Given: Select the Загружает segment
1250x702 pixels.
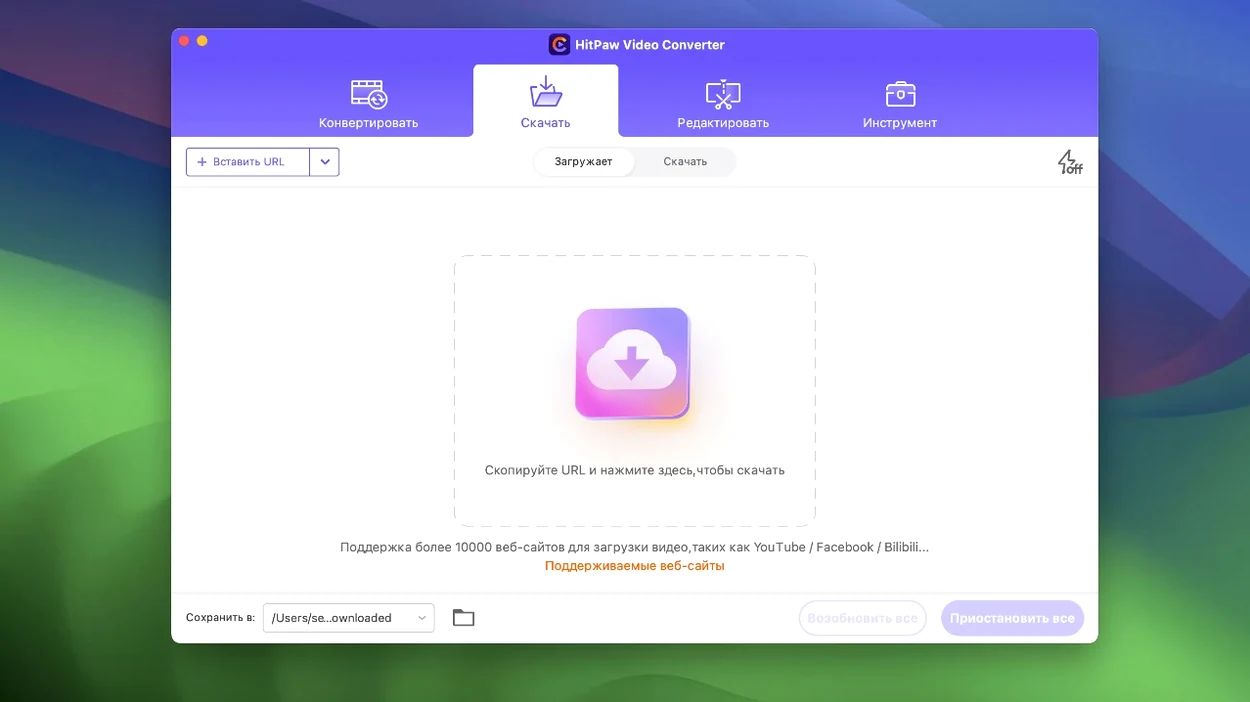Looking at the screenshot, I should point(584,162).
